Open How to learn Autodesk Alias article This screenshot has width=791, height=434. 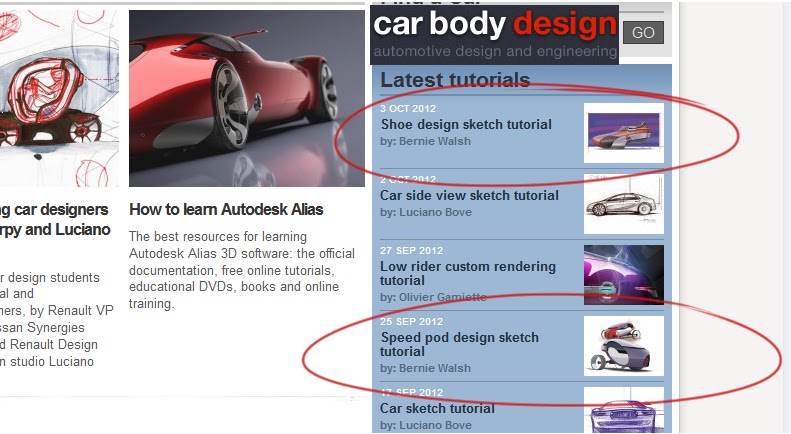click(x=226, y=209)
